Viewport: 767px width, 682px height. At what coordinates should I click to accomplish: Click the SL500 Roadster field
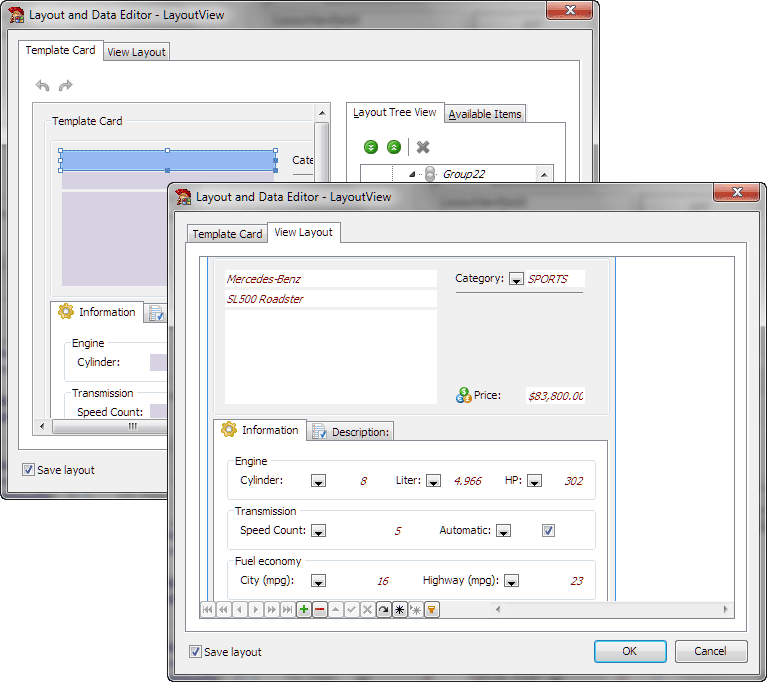coord(331,299)
